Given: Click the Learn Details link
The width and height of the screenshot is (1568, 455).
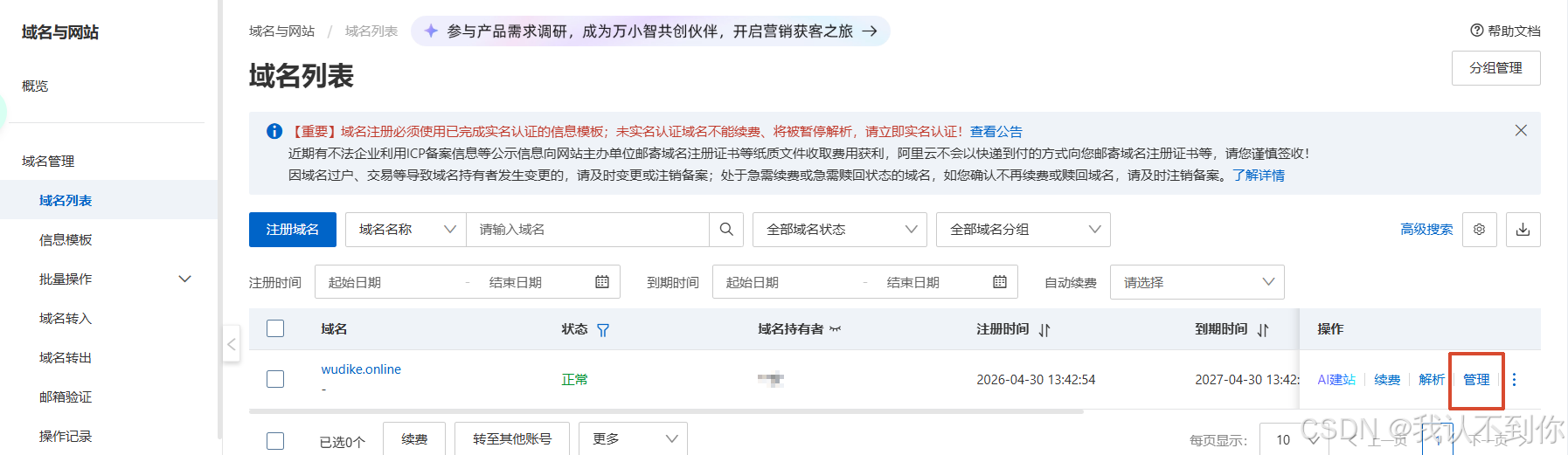Looking at the screenshot, I should point(1259,175).
